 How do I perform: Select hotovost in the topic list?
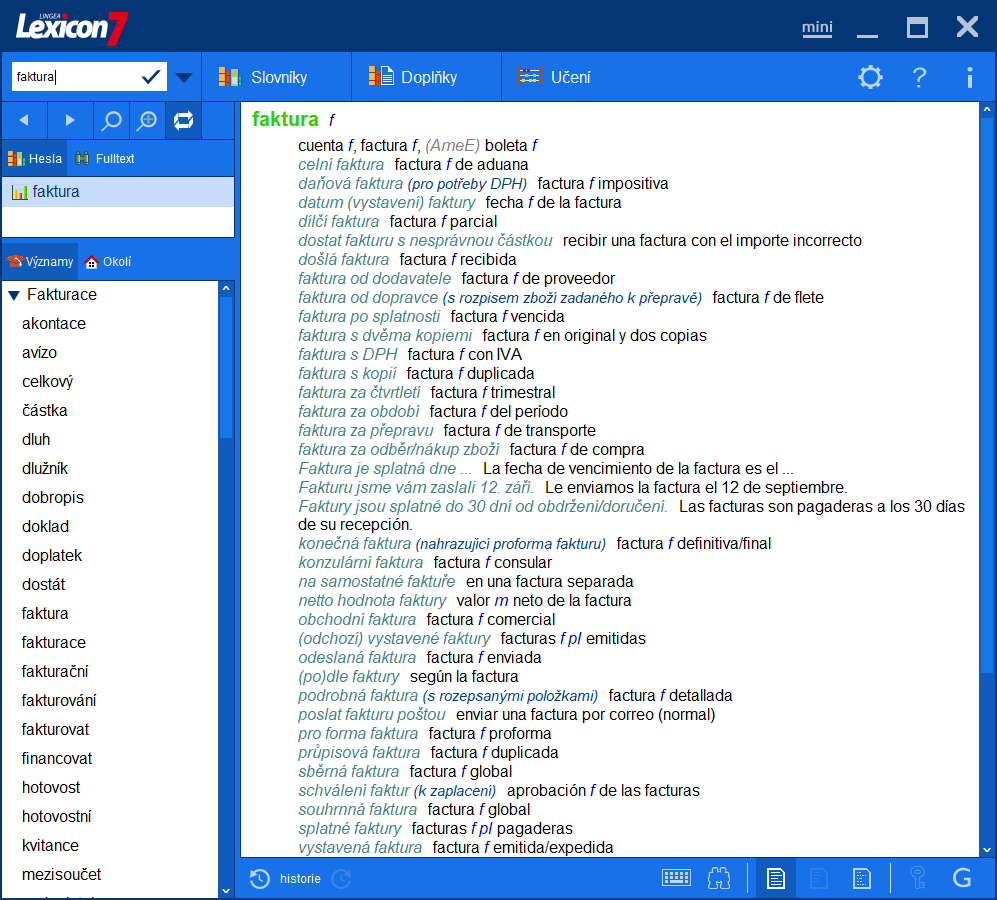(x=52, y=787)
